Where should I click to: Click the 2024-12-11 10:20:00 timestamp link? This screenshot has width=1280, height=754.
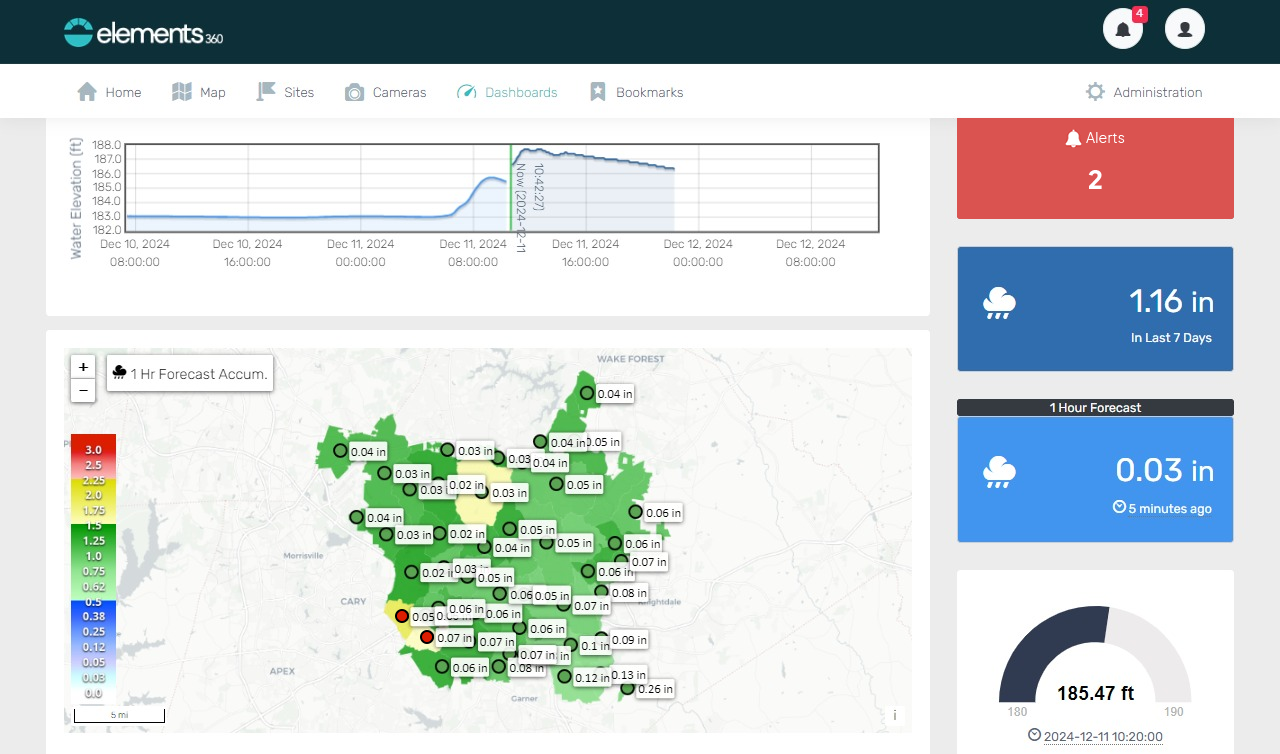click(x=1102, y=737)
